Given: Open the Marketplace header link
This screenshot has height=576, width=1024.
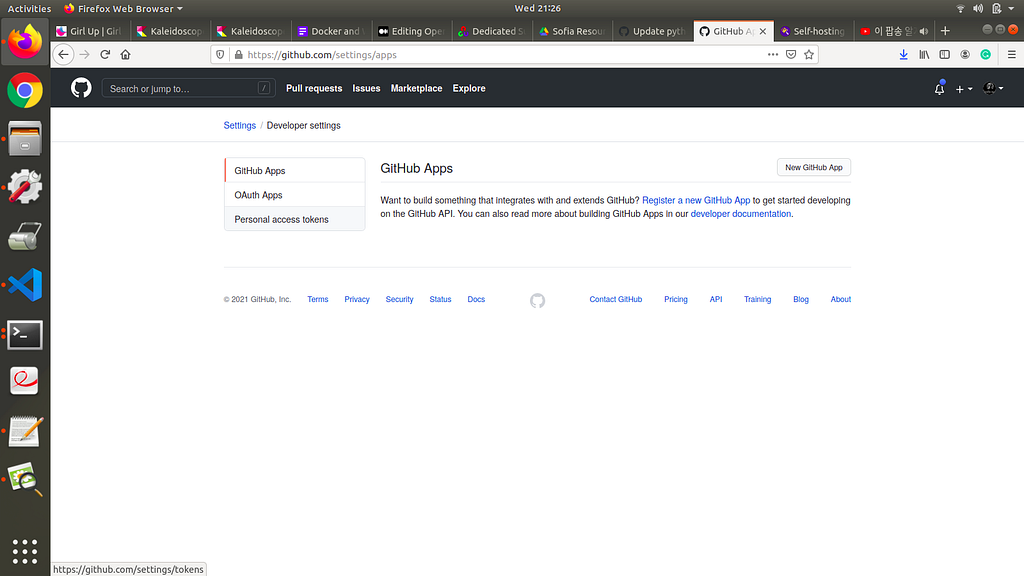Looking at the screenshot, I should tap(416, 88).
